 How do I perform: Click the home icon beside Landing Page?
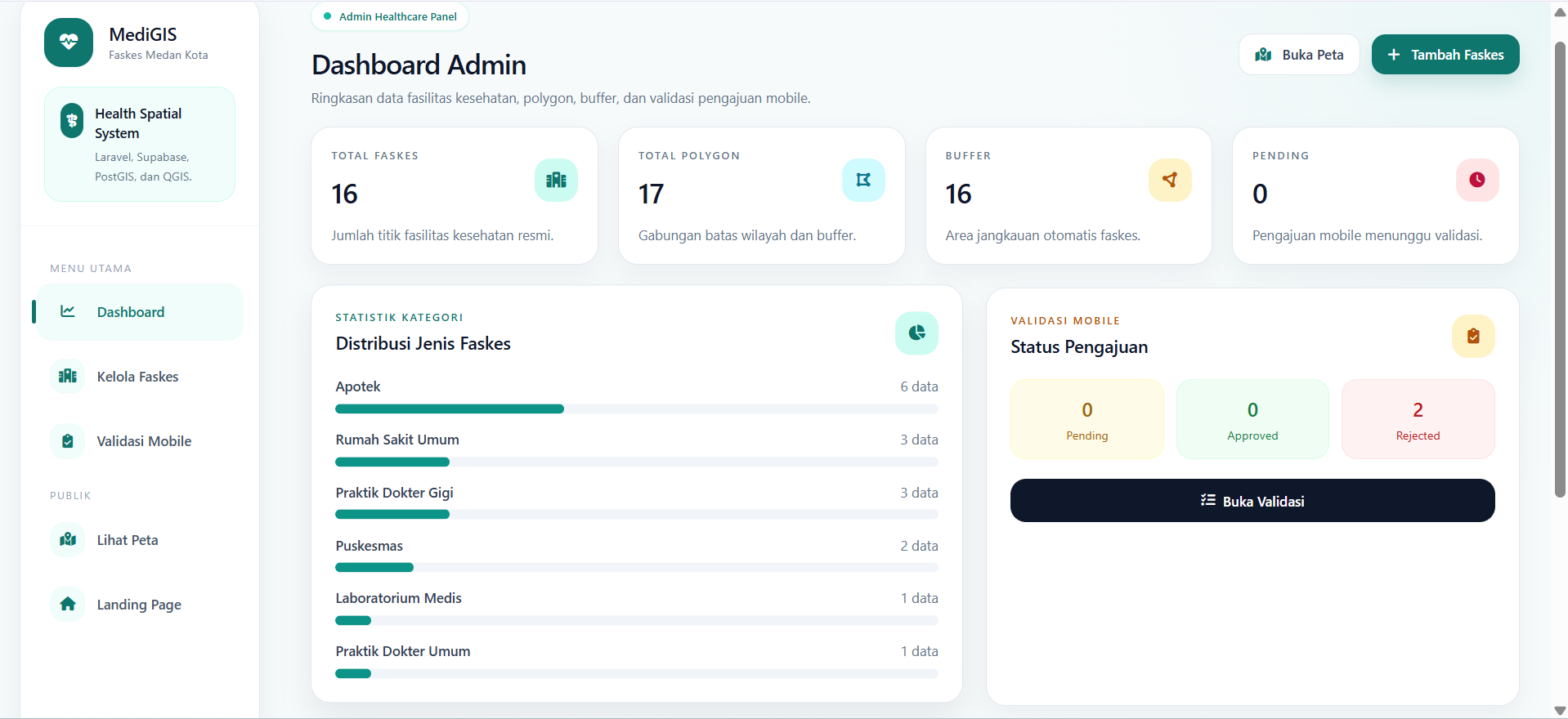point(68,605)
